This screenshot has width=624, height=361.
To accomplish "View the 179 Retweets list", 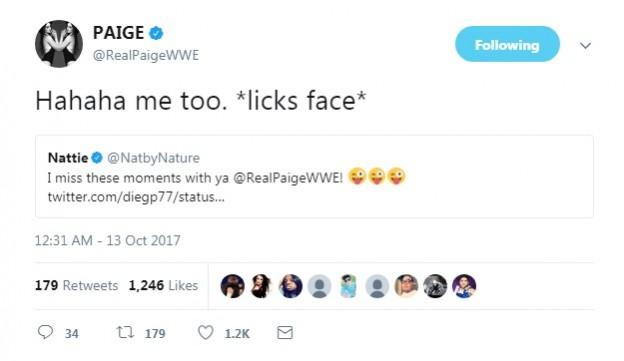I will [76, 285].
